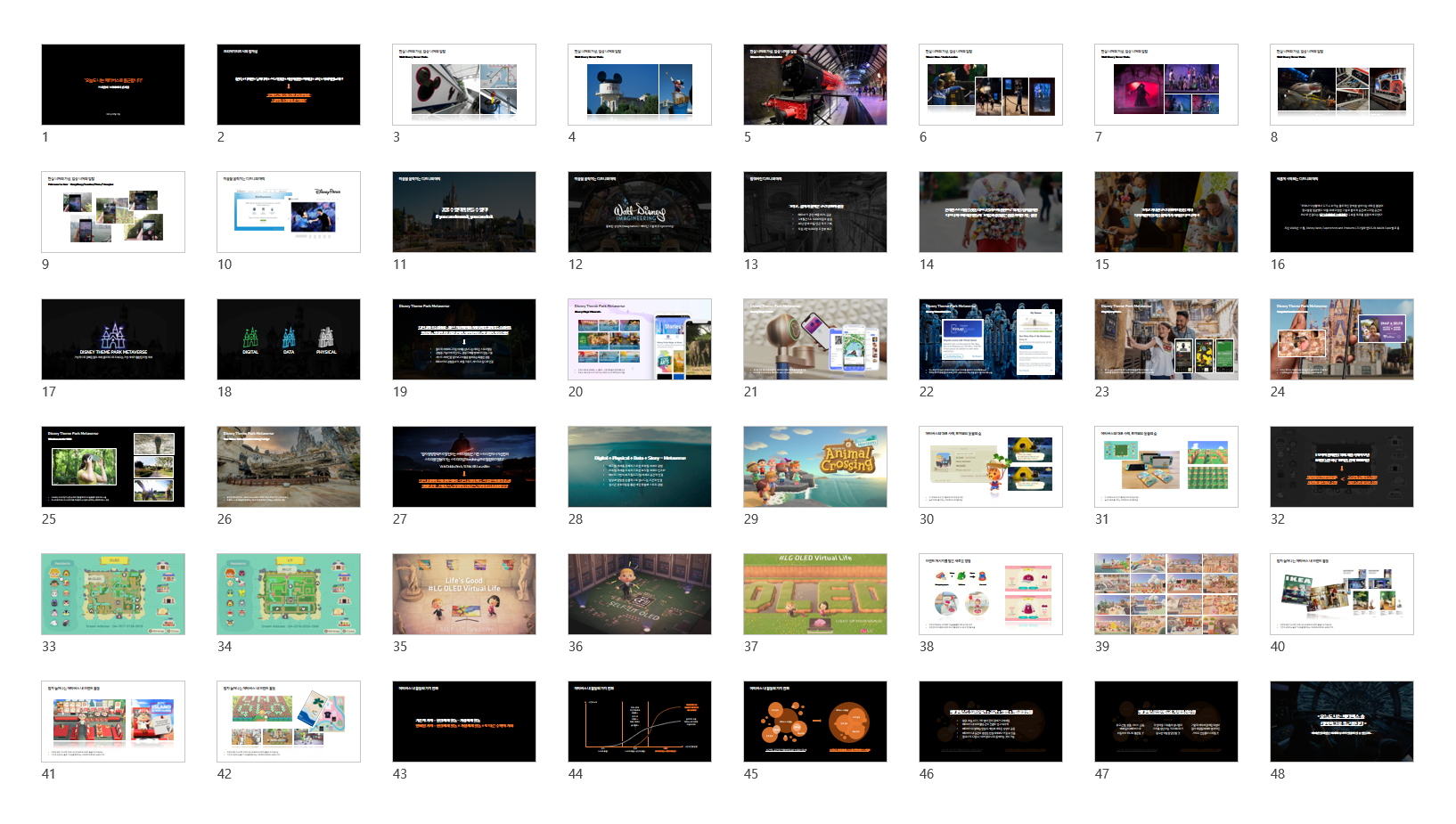Select slide 38 thumbnail
1456x824 pixels.
tap(991, 594)
